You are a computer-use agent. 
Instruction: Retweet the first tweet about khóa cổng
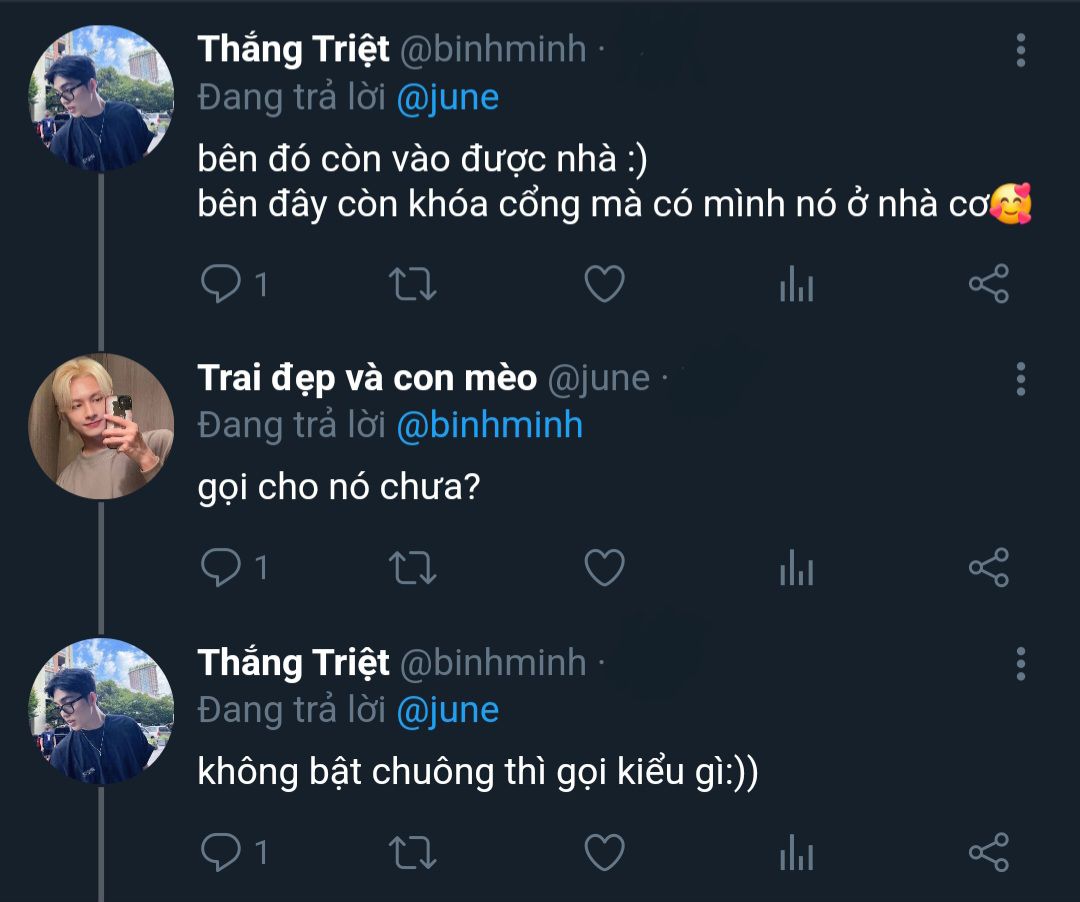click(x=411, y=285)
